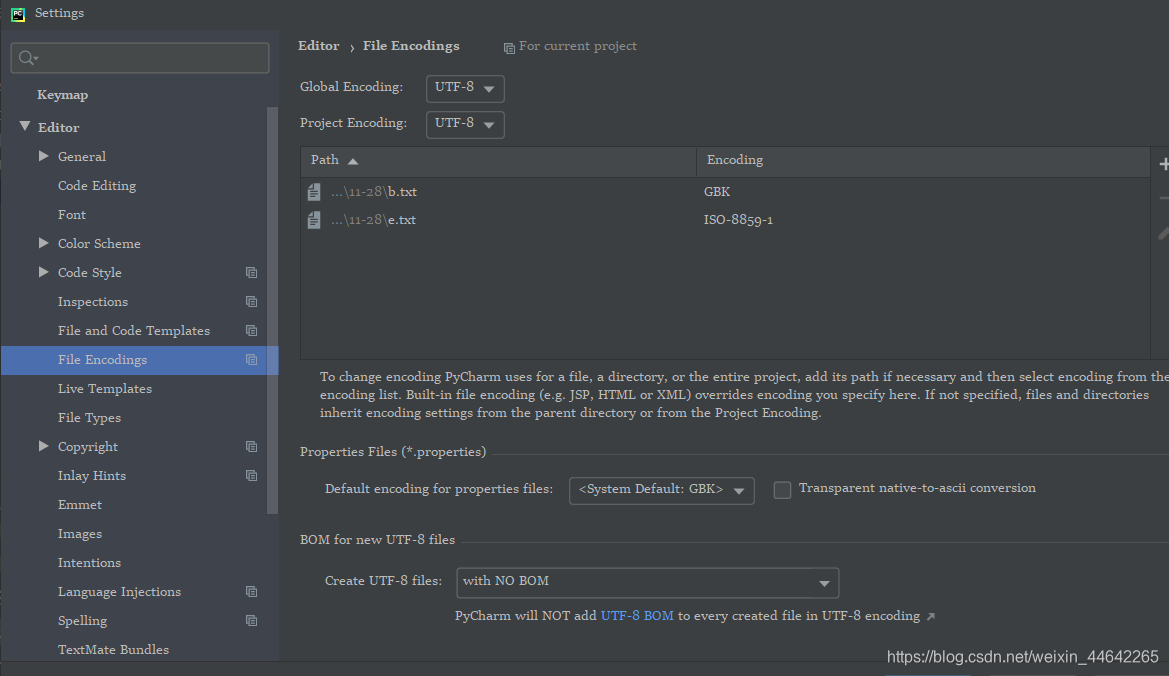Click the settings tree vertical scrollbar
The height and width of the screenshot is (676, 1169).
(x=272, y=310)
